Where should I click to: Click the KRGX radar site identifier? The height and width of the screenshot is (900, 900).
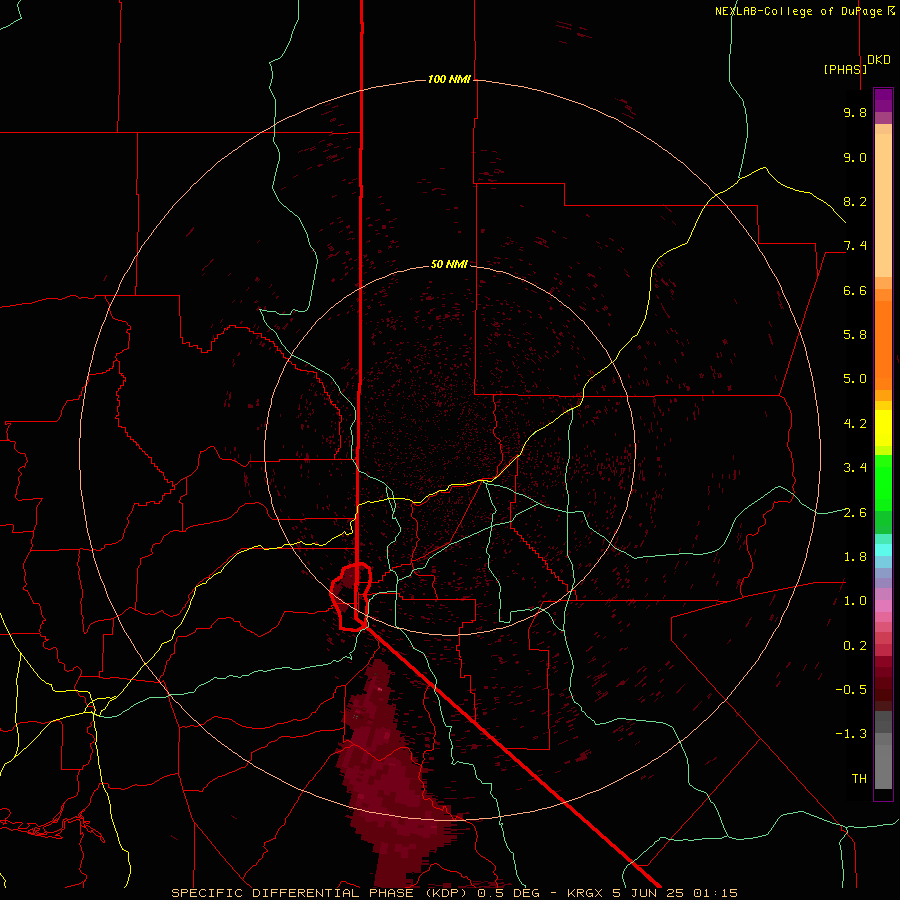585,893
